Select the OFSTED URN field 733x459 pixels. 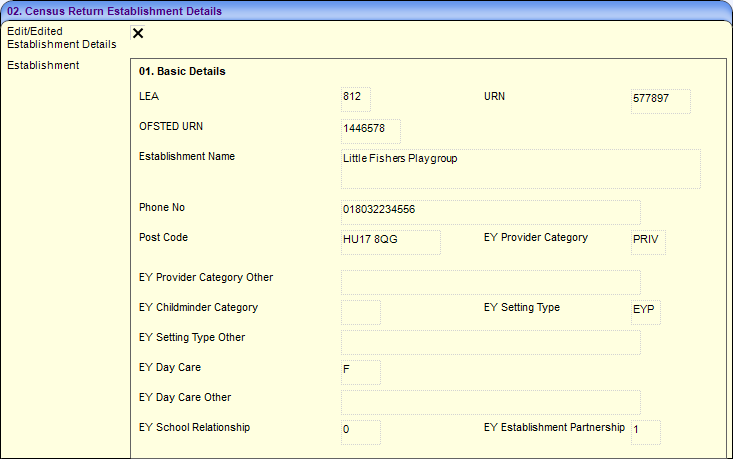click(x=370, y=130)
